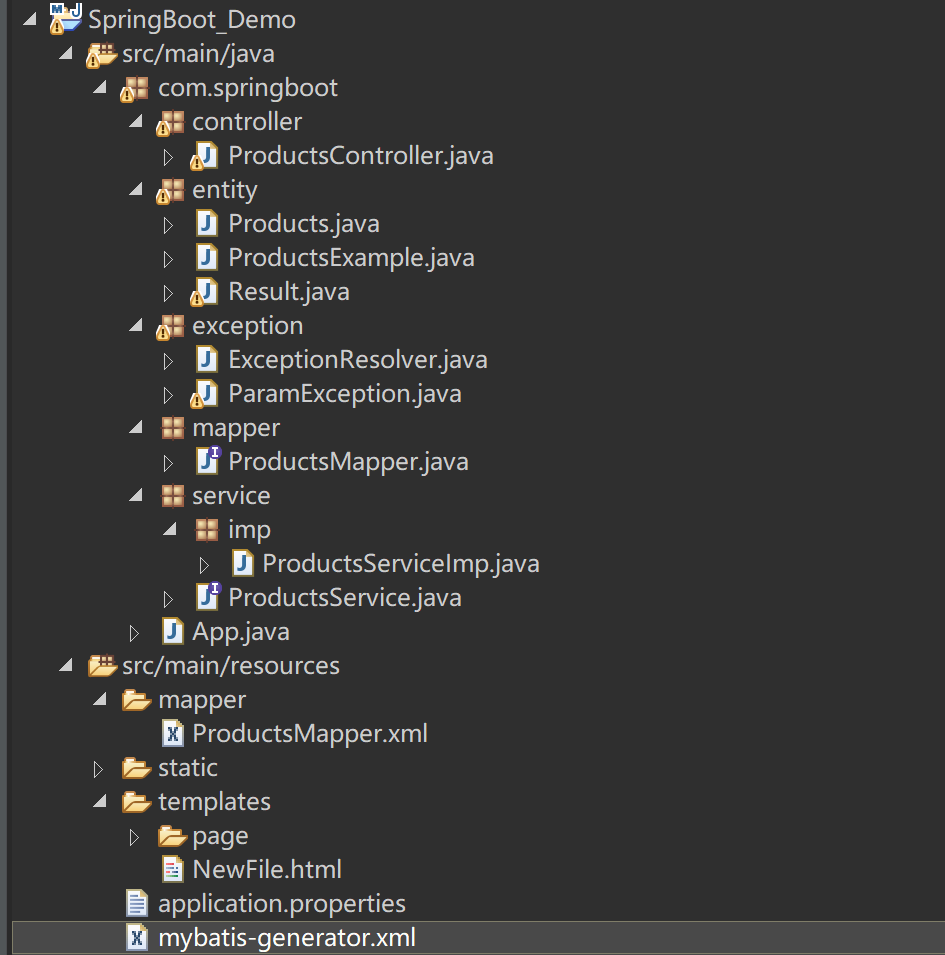
Task: Expand ProductsController.java members
Action: pos(169,157)
